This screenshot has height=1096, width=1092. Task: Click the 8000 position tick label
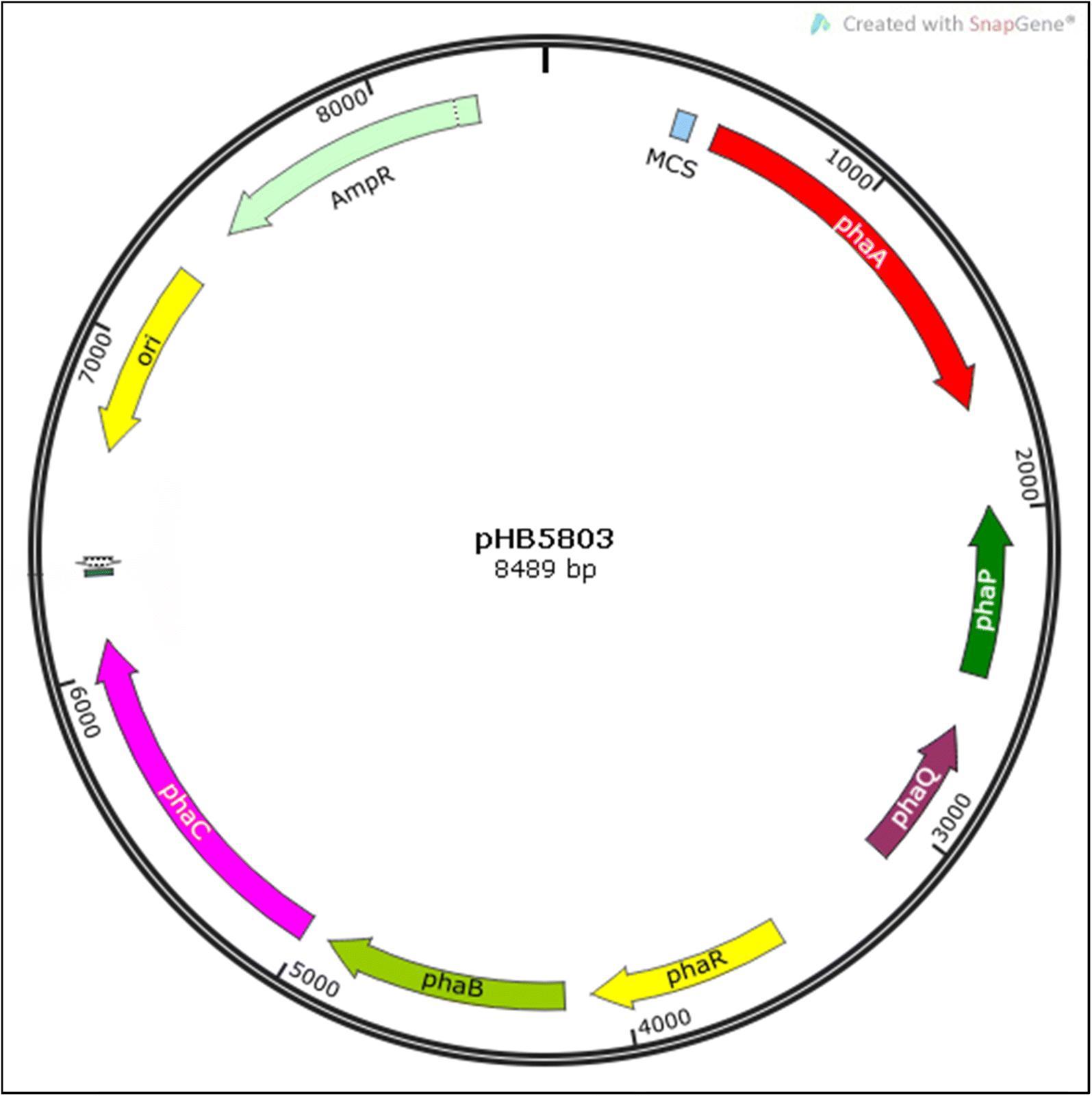[x=342, y=106]
